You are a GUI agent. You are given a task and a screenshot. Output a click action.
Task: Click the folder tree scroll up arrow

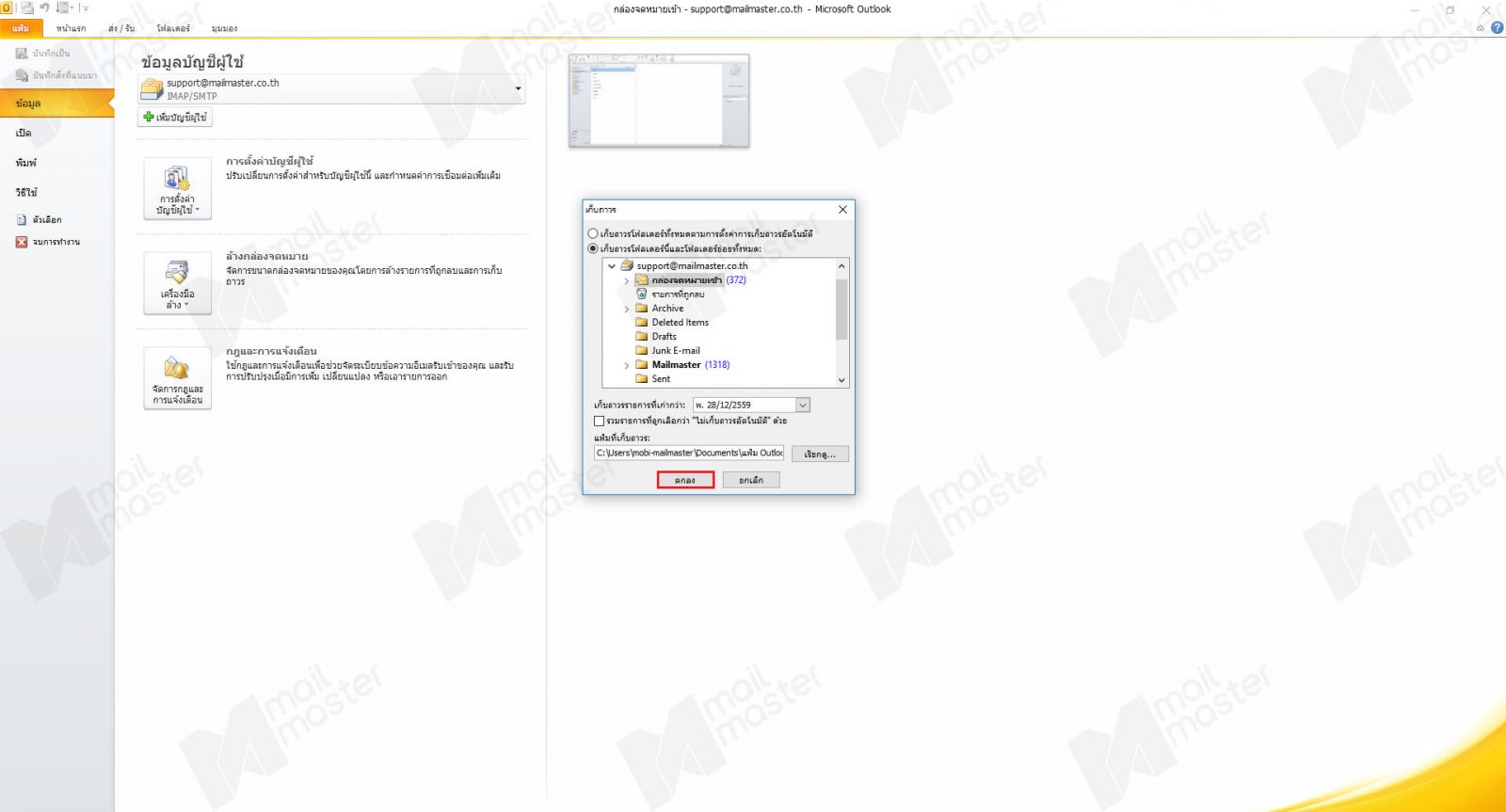pyautogui.click(x=841, y=266)
